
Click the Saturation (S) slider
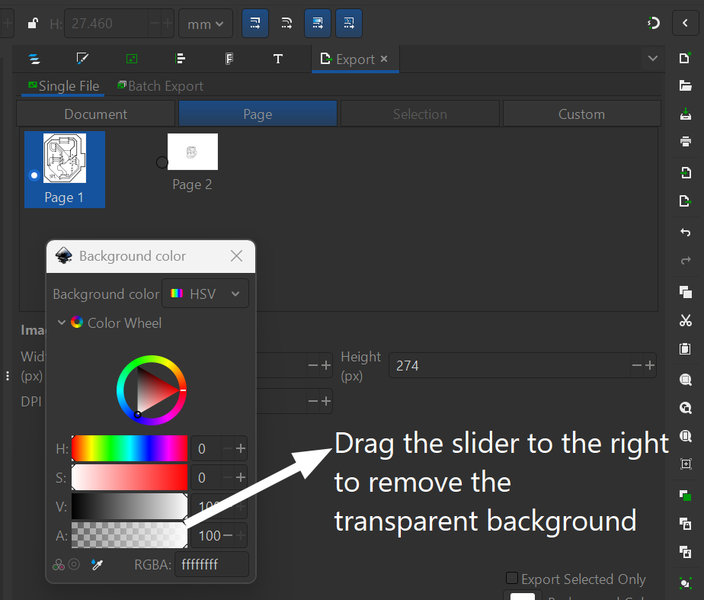pyautogui.click(x=129, y=477)
